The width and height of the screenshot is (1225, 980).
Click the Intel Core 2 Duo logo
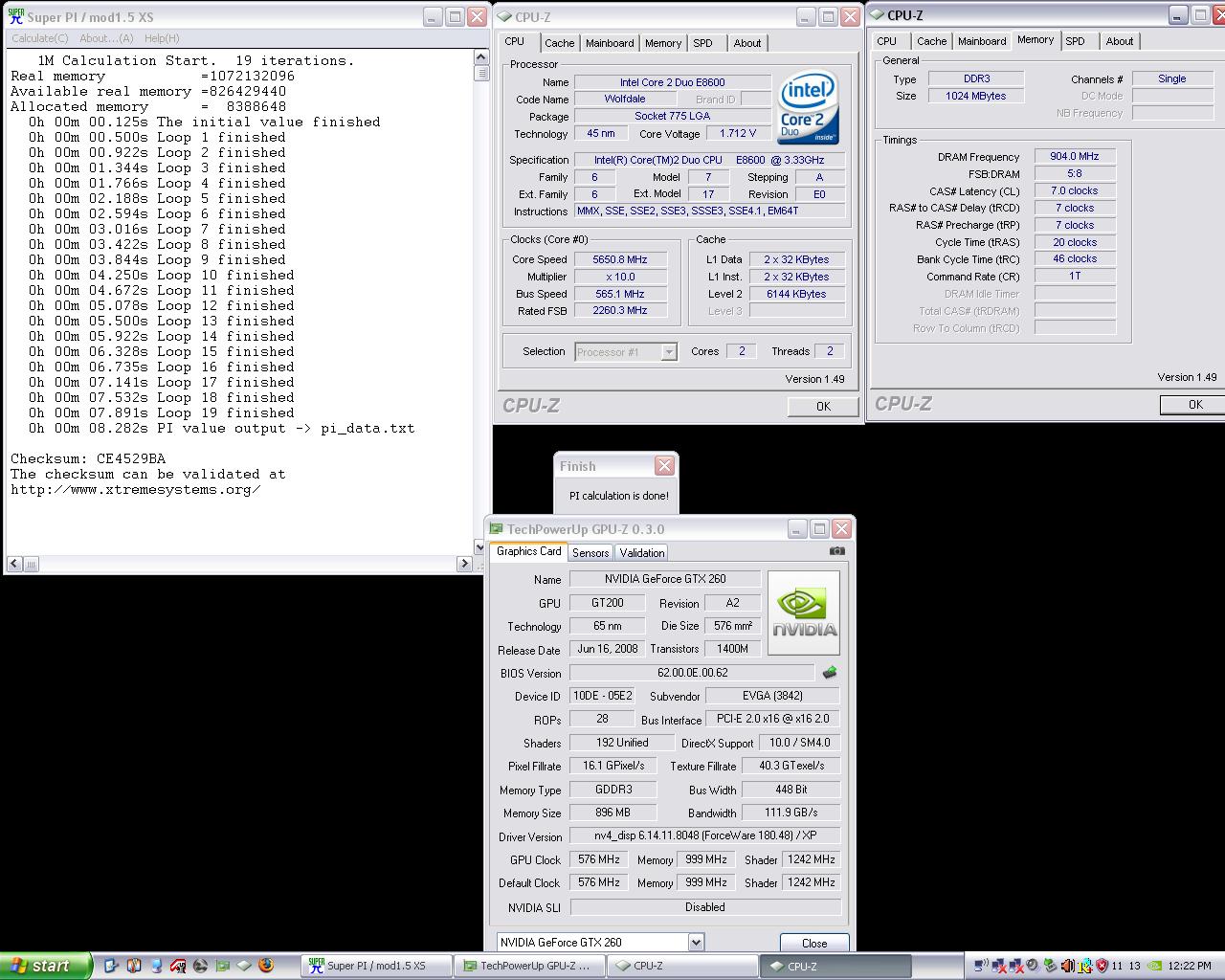pyautogui.click(x=809, y=107)
